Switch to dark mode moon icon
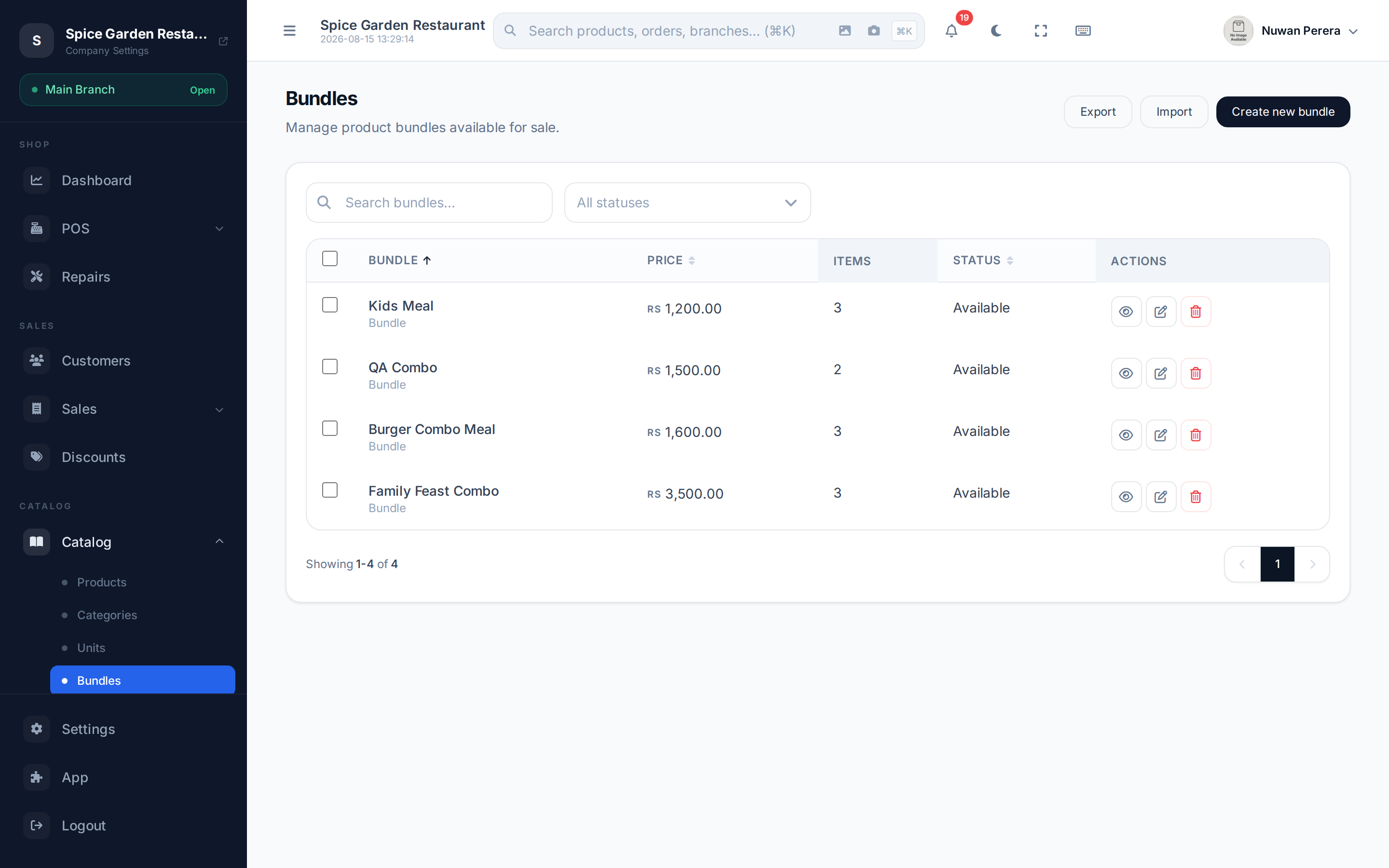This screenshot has width=1389, height=868. tap(996, 30)
